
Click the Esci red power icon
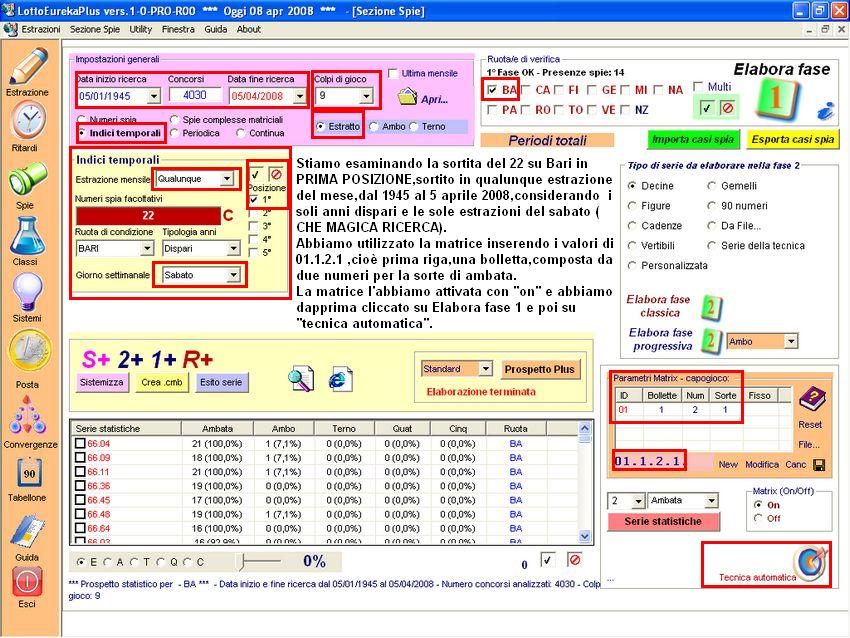[x=27, y=581]
